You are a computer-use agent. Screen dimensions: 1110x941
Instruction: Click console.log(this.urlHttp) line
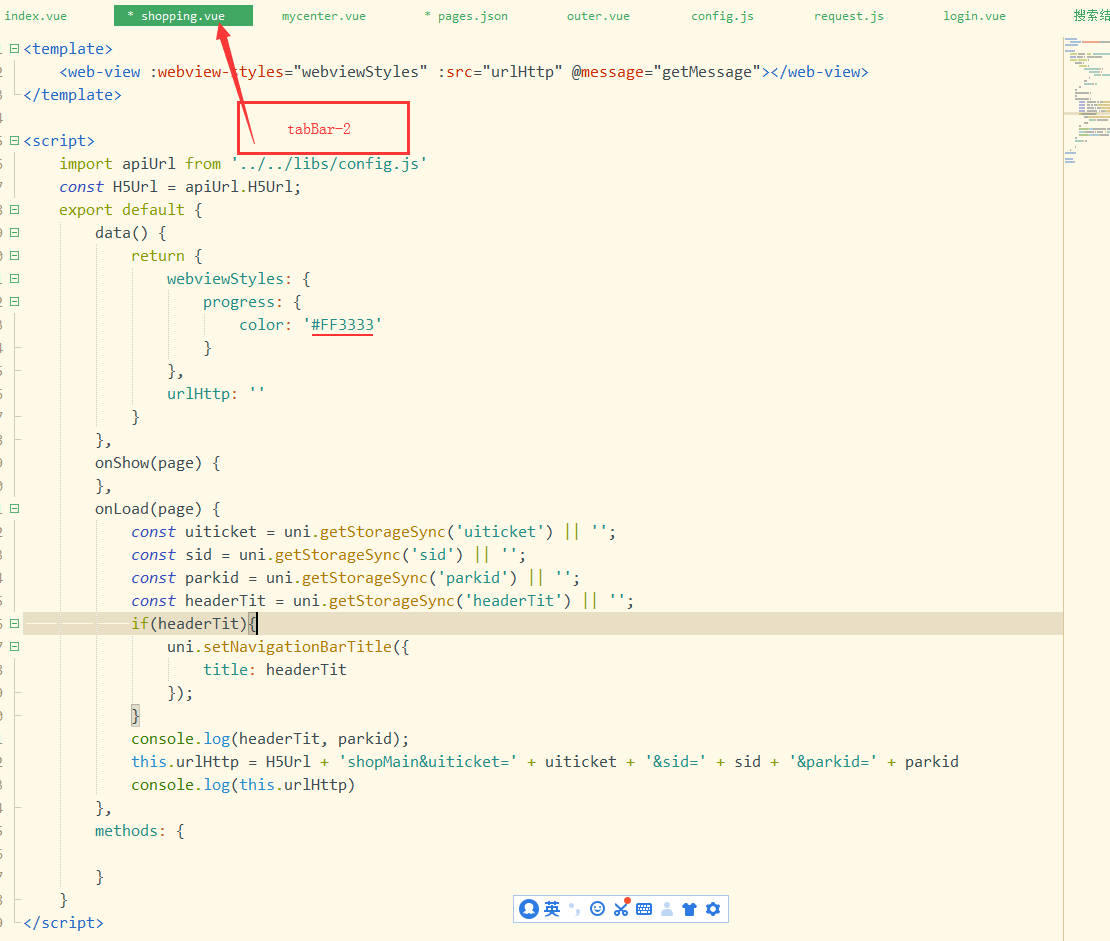coord(243,785)
